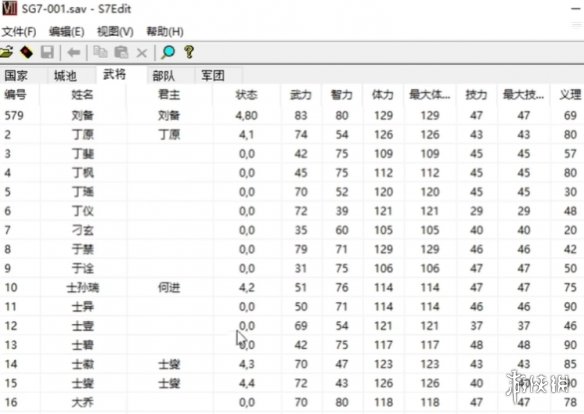Viewport: 584px width, 414px height.
Task: Sort by the 武力 column header
Action: point(301,95)
